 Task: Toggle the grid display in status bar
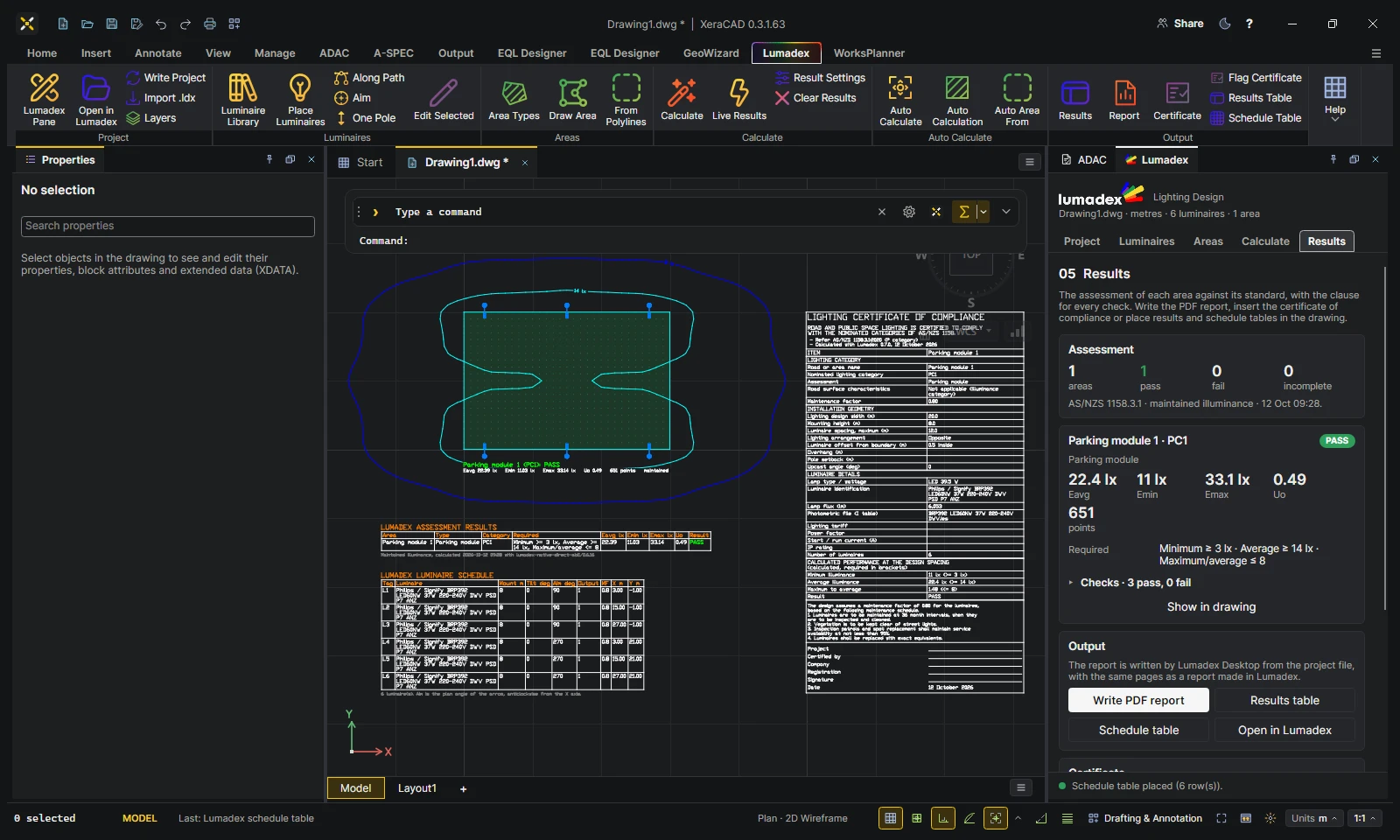point(890,818)
